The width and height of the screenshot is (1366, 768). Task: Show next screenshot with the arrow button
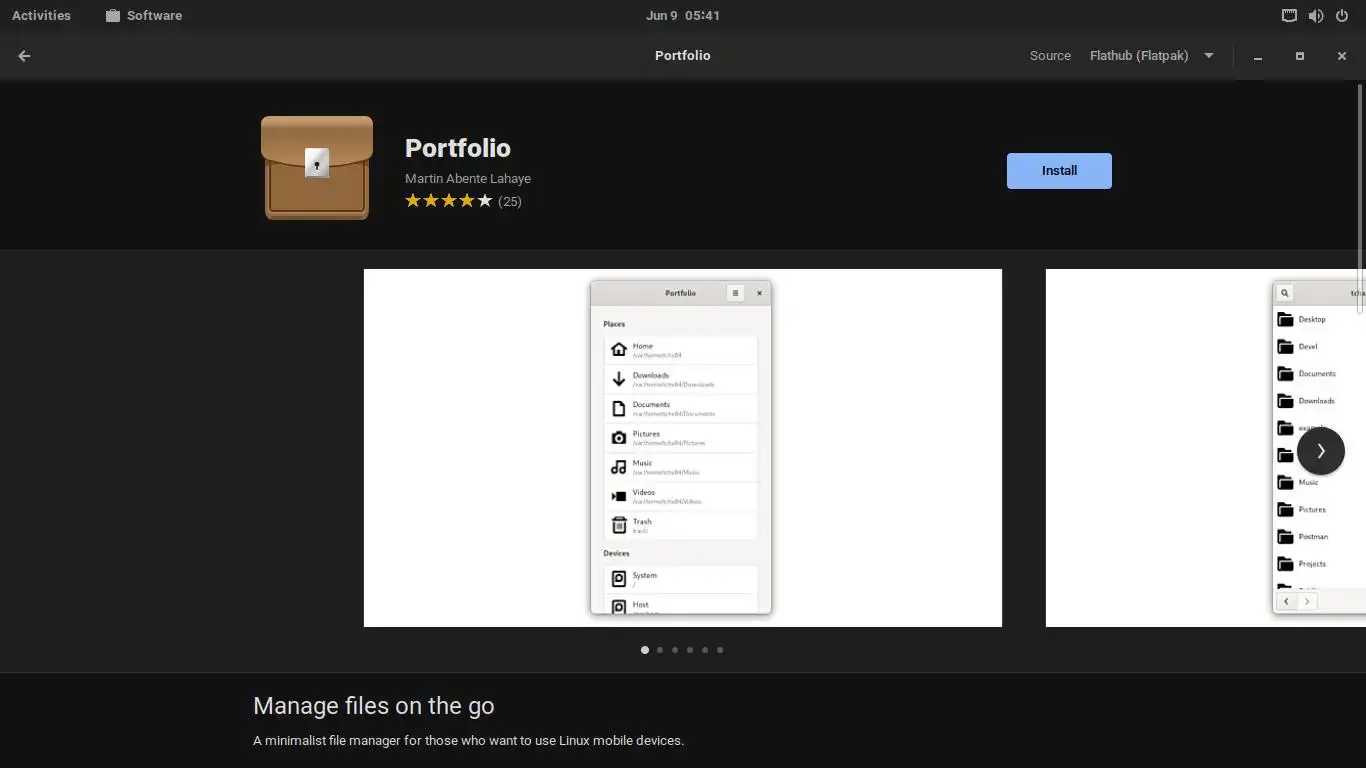tap(1320, 451)
